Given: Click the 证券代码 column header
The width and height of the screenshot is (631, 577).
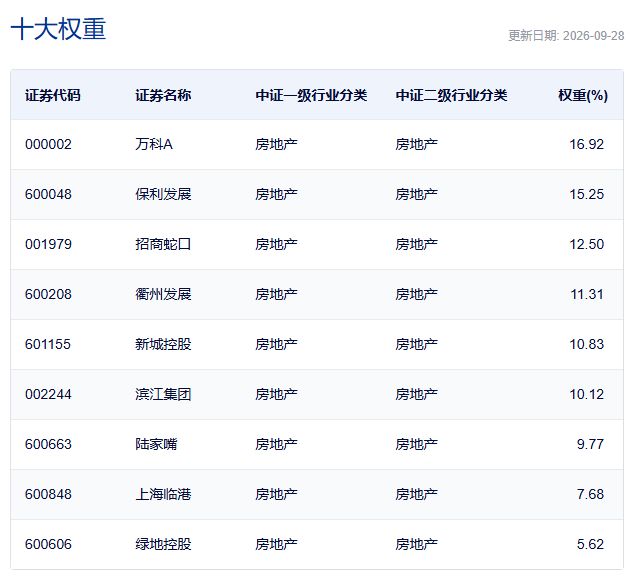Looking at the screenshot, I should coord(53,95).
